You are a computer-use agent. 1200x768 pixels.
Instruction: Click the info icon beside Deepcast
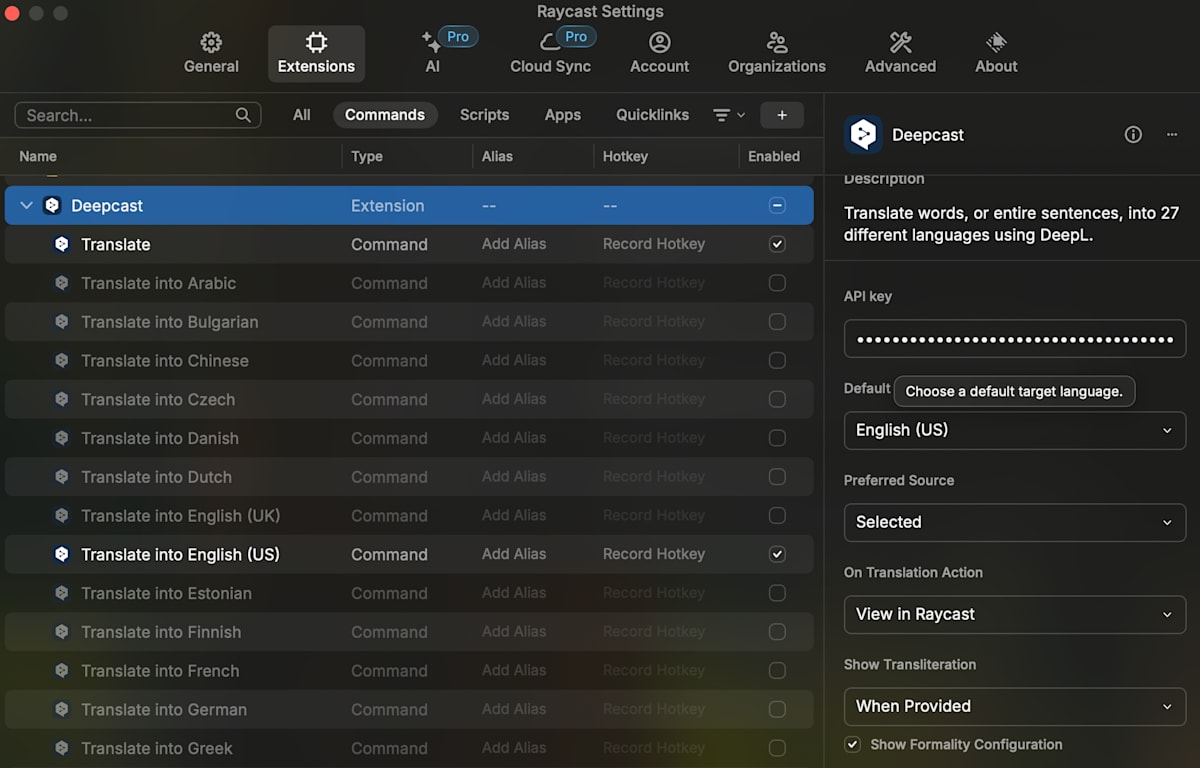click(1133, 135)
